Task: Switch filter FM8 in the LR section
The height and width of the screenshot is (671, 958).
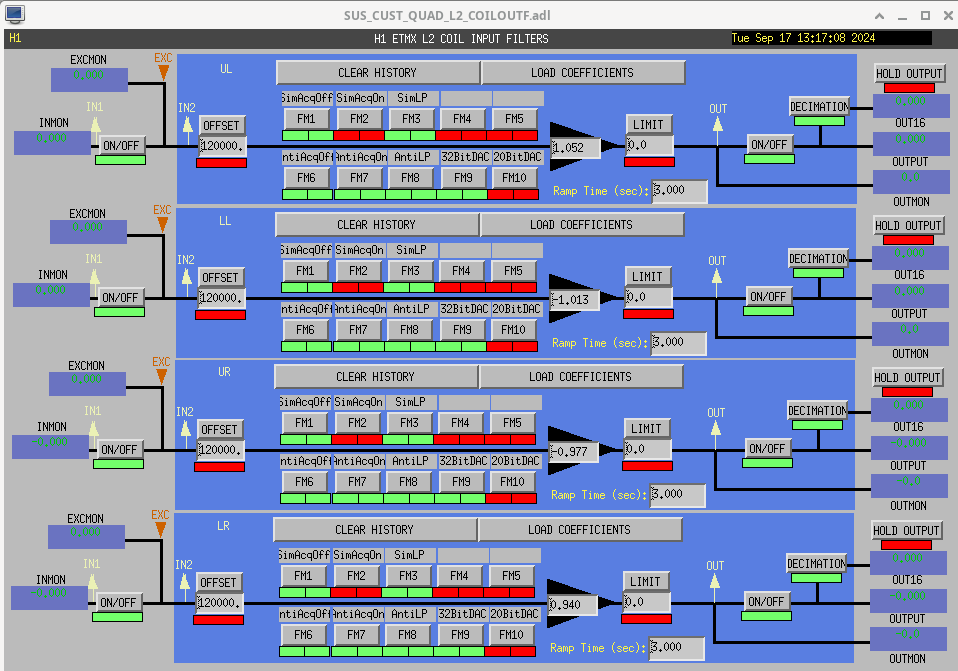Action: (x=408, y=635)
